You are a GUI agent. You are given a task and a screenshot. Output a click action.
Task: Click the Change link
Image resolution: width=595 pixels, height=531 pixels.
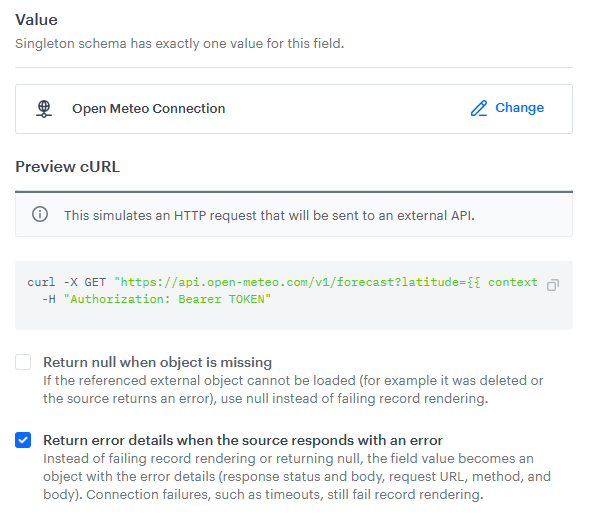tap(519, 108)
